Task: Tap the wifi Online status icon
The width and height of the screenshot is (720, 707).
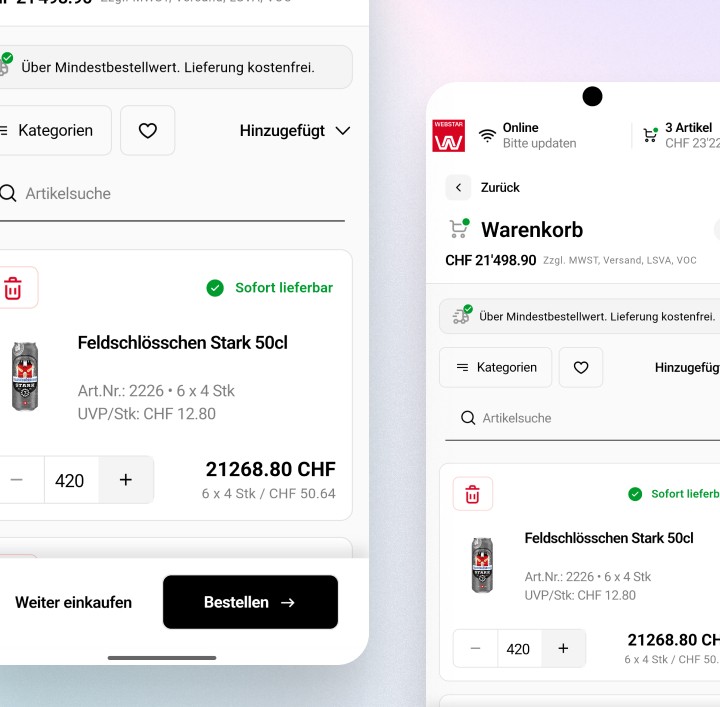Action: 487,135
